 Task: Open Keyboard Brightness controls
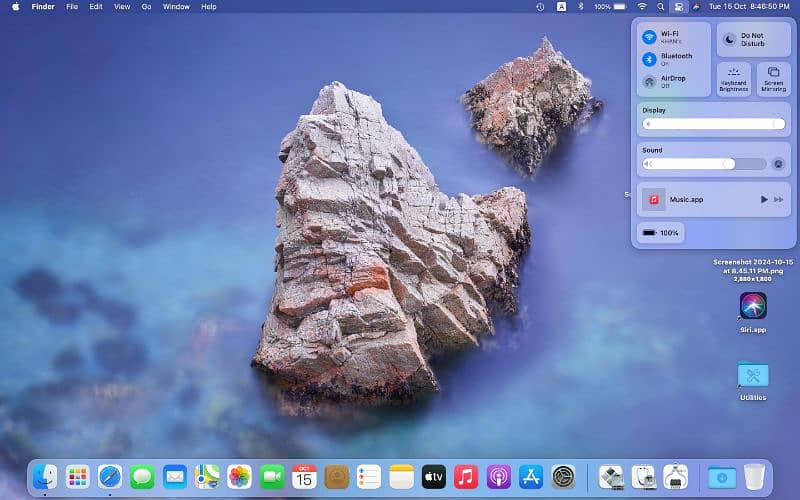[733, 78]
